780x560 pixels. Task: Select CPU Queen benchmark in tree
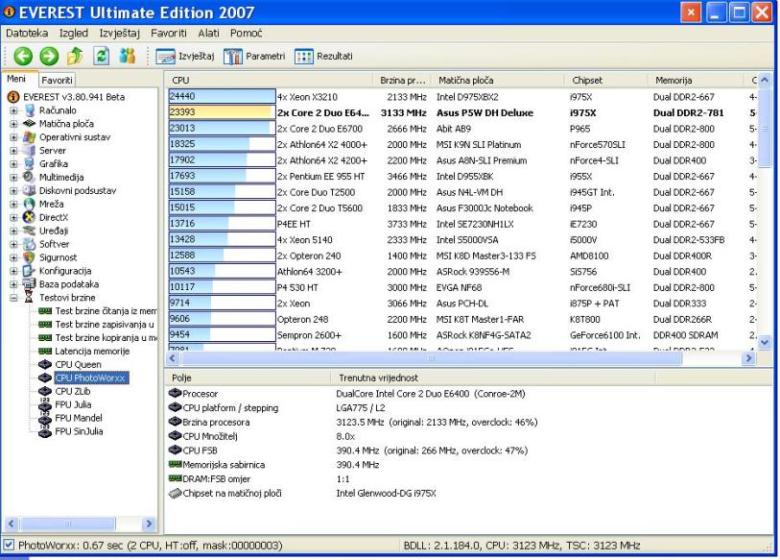tap(78, 366)
